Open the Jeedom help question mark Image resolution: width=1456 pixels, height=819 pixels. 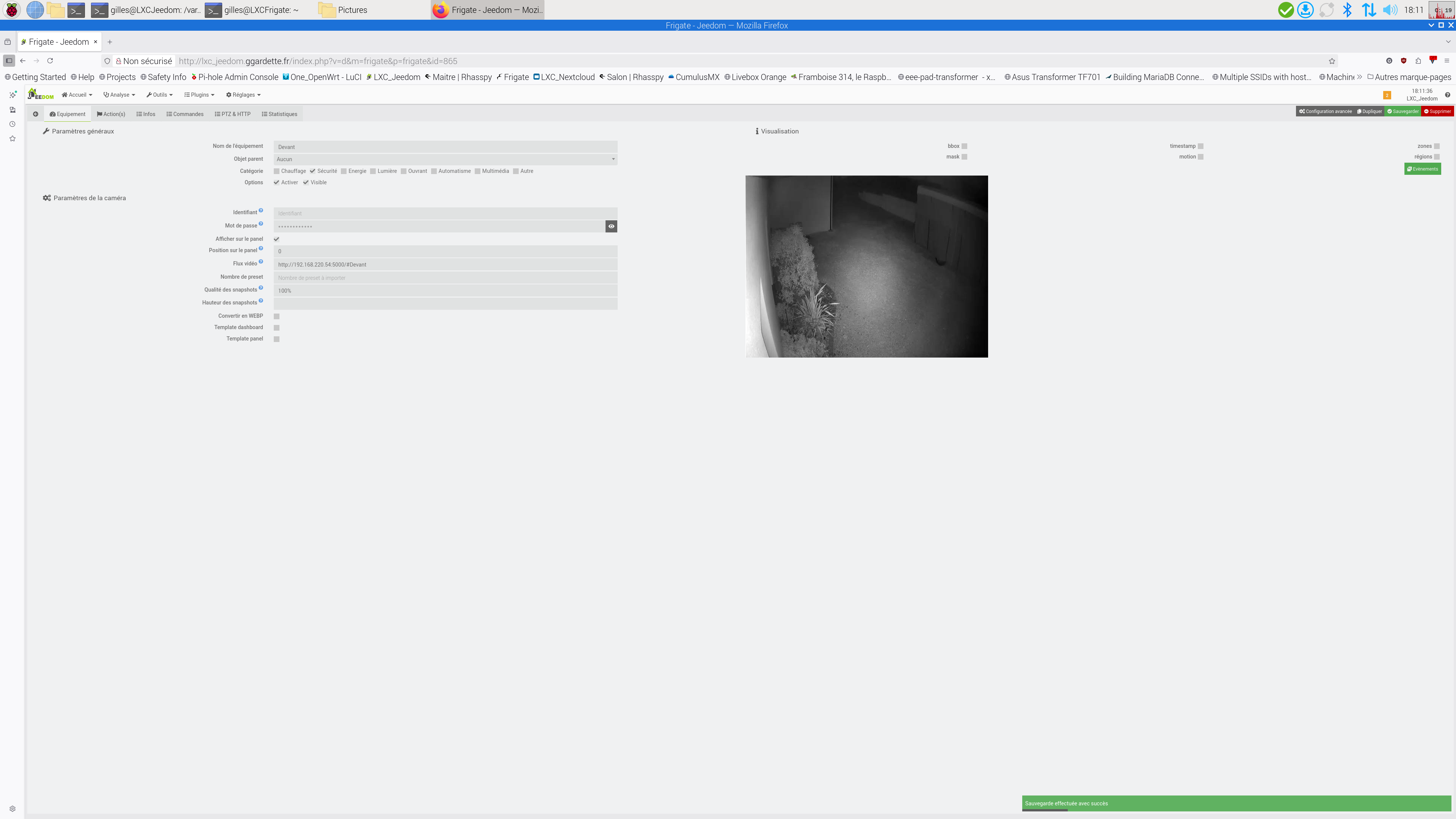1447,95
